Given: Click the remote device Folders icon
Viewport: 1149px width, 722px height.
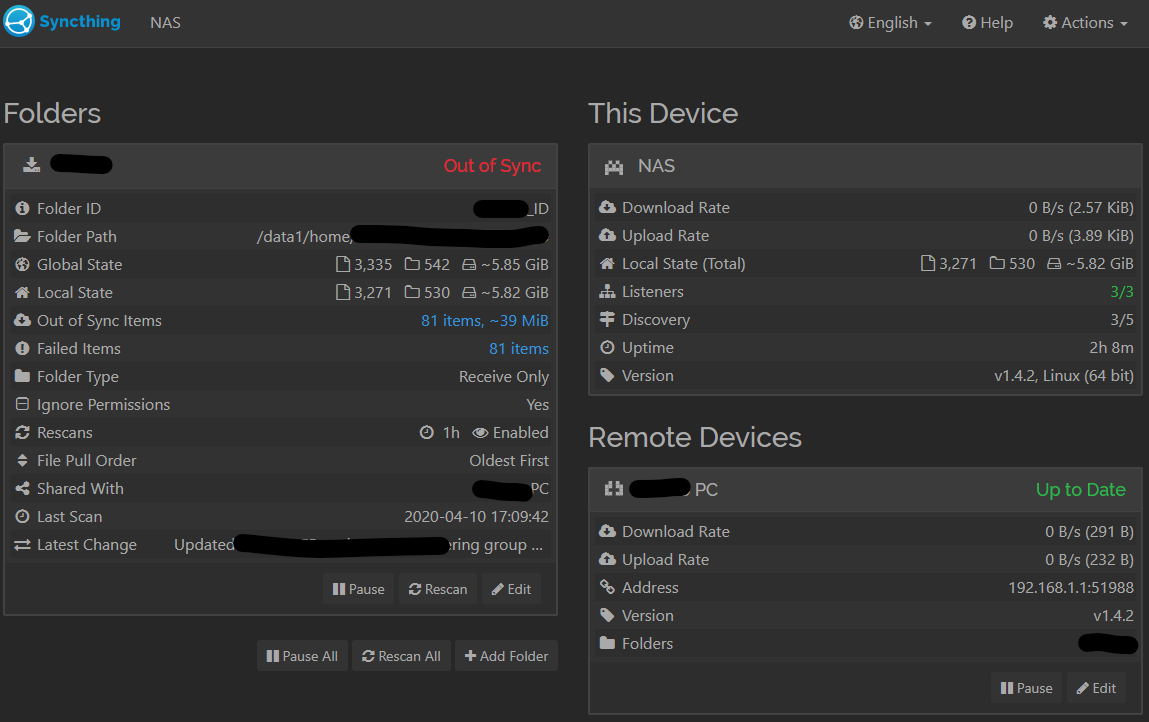Looking at the screenshot, I should pyautogui.click(x=607, y=643).
